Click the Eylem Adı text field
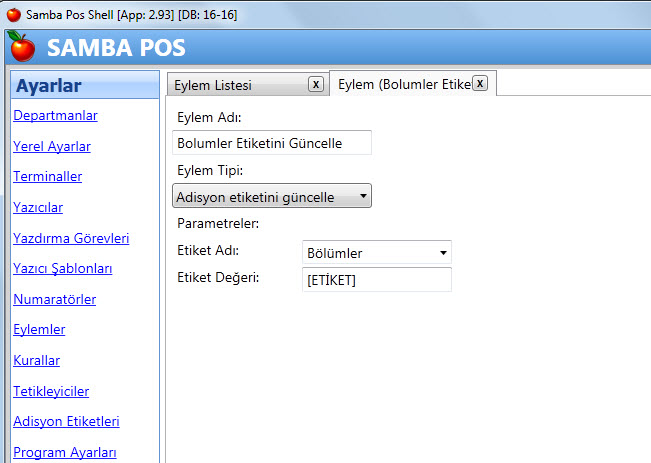Viewport: 651px width, 463px height. point(271,143)
